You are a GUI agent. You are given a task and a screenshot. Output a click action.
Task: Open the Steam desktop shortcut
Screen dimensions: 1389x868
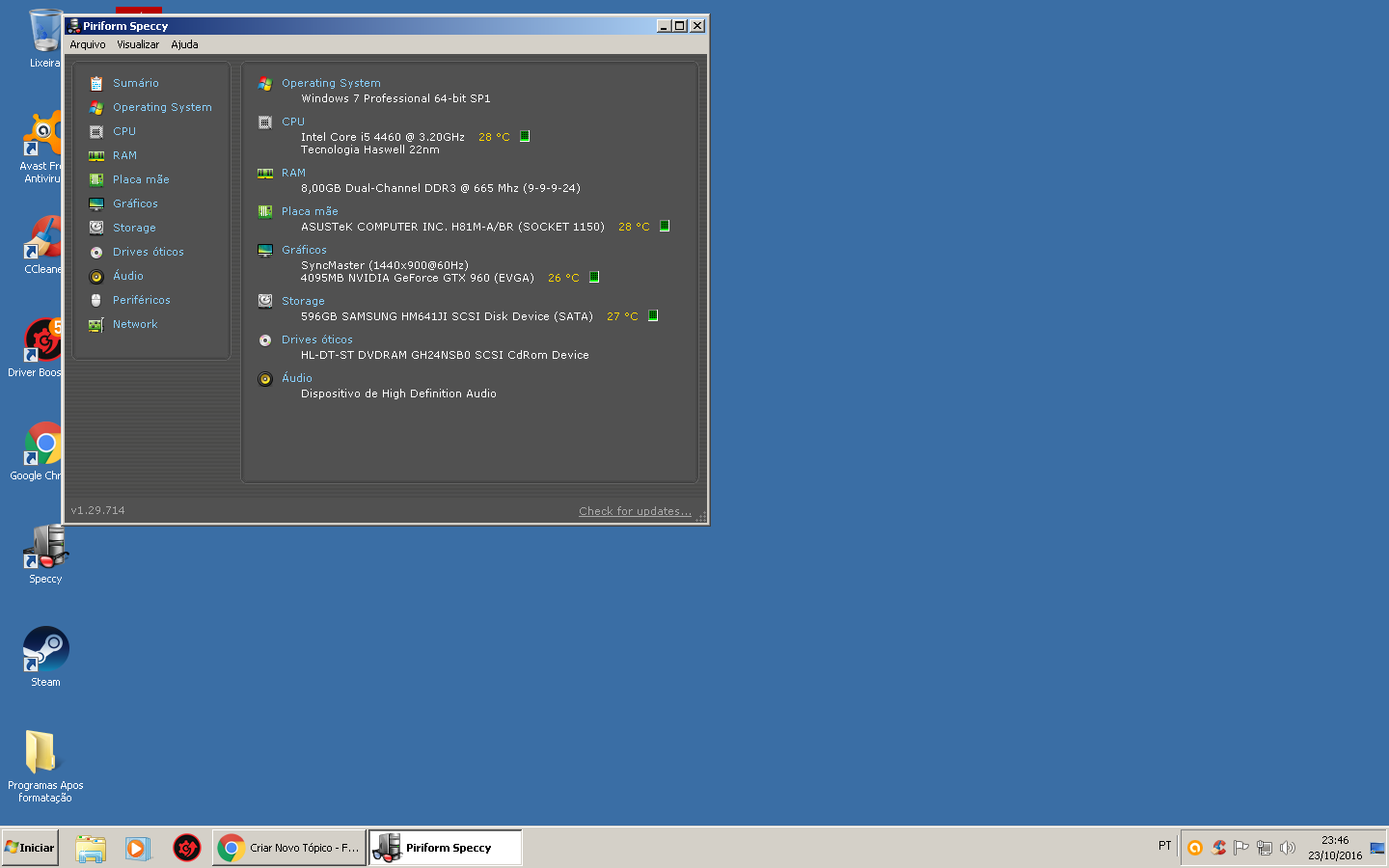[x=45, y=657]
